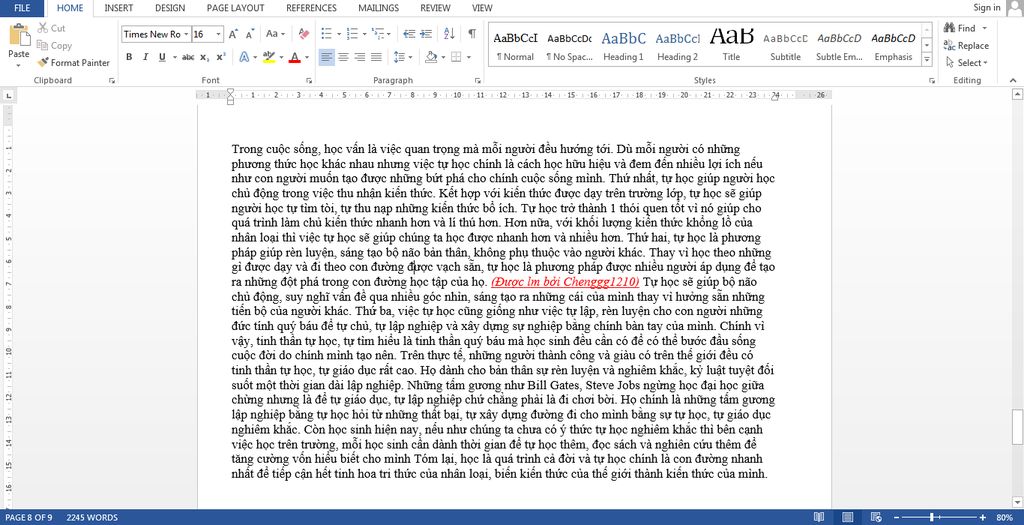1024x525 pixels.
Task: Toggle Italic formatting
Action: pos(145,57)
